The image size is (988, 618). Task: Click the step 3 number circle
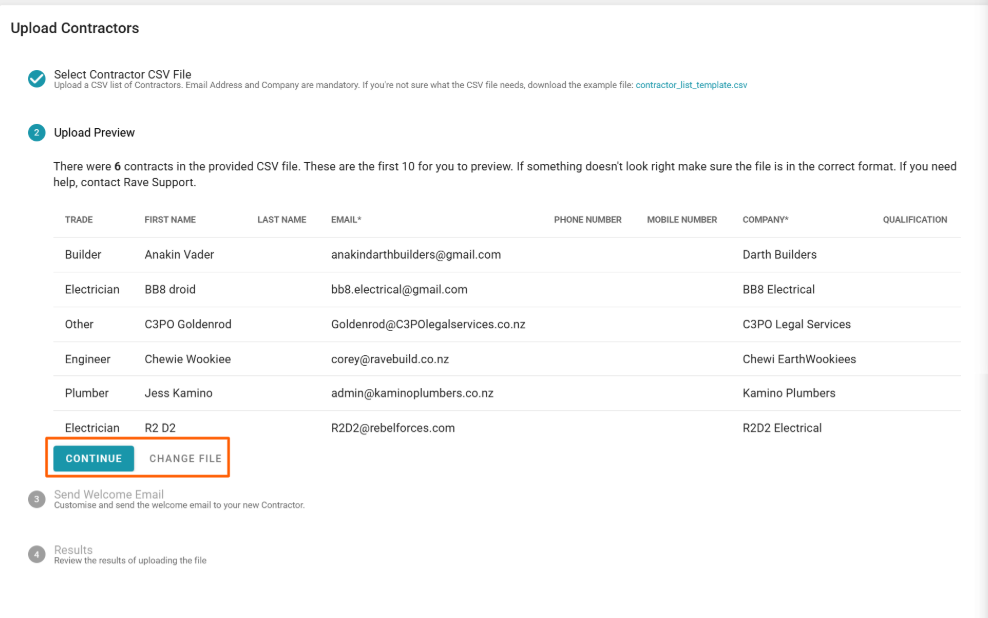coord(37,499)
